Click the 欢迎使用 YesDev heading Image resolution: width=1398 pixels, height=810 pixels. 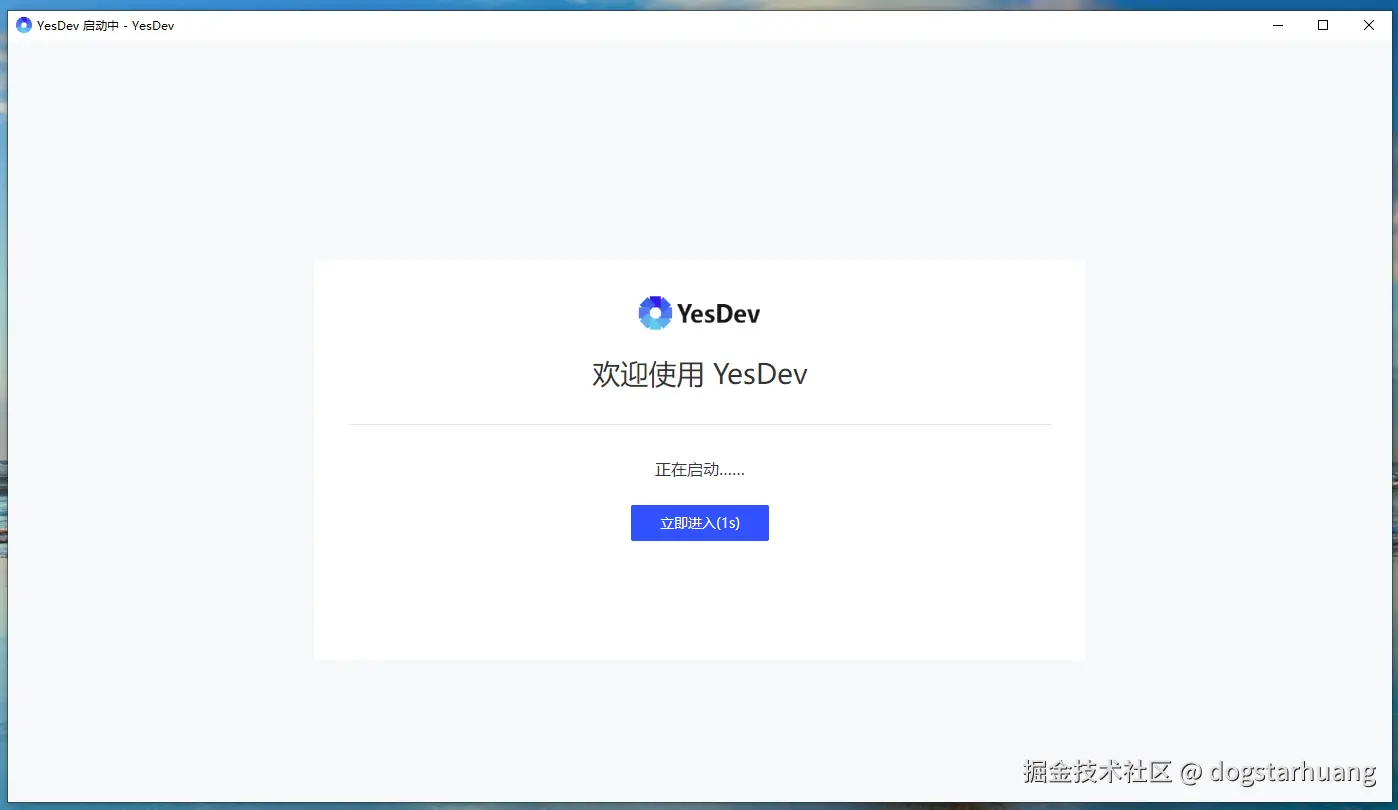pos(699,374)
